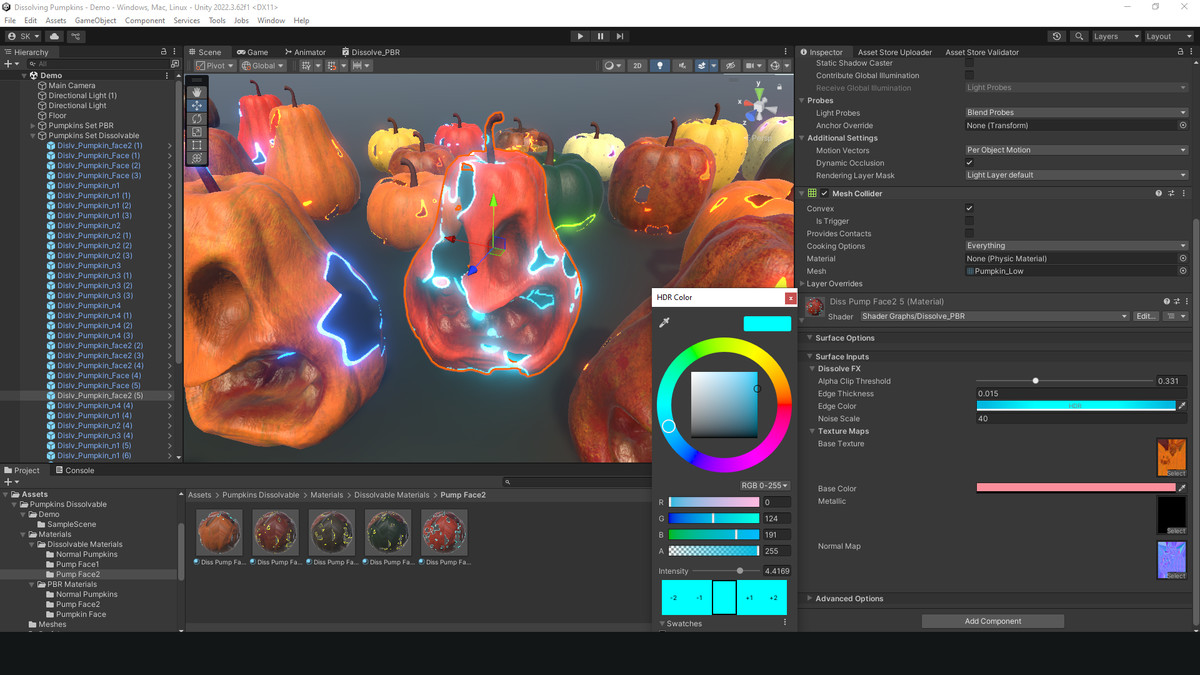
Task: Click the Edit button next to the shader
Action: pyautogui.click(x=1146, y=315)
